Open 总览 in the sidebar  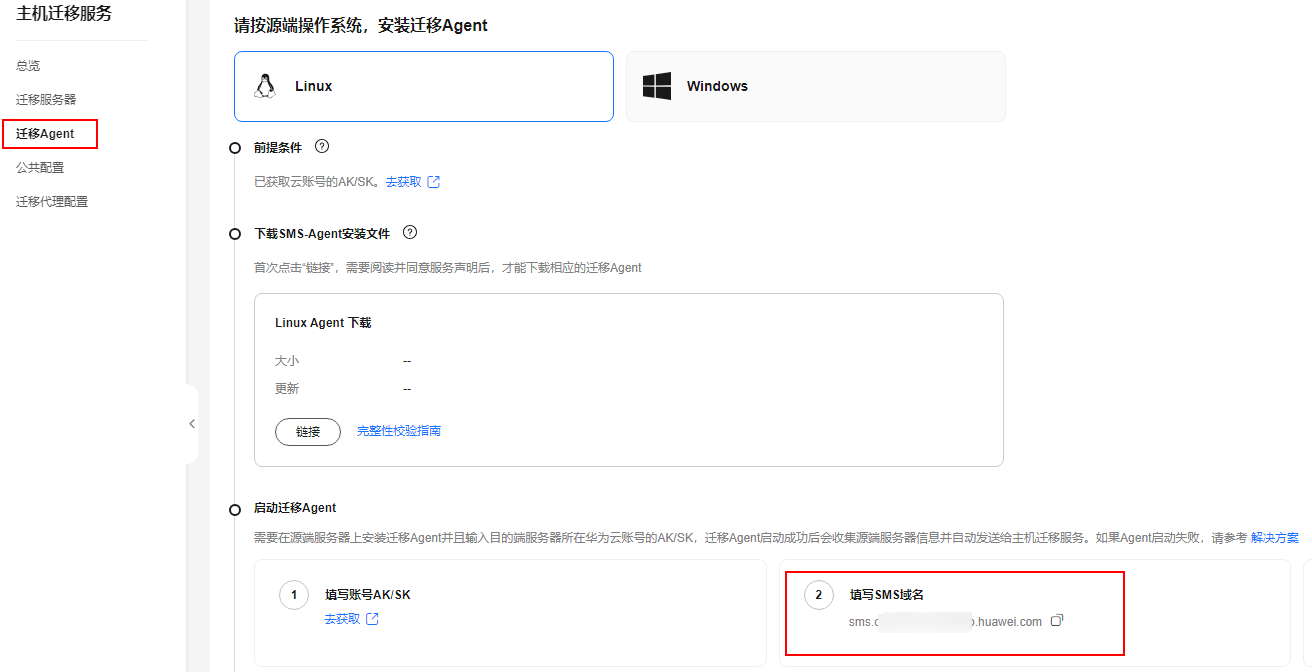pos(28,66)
